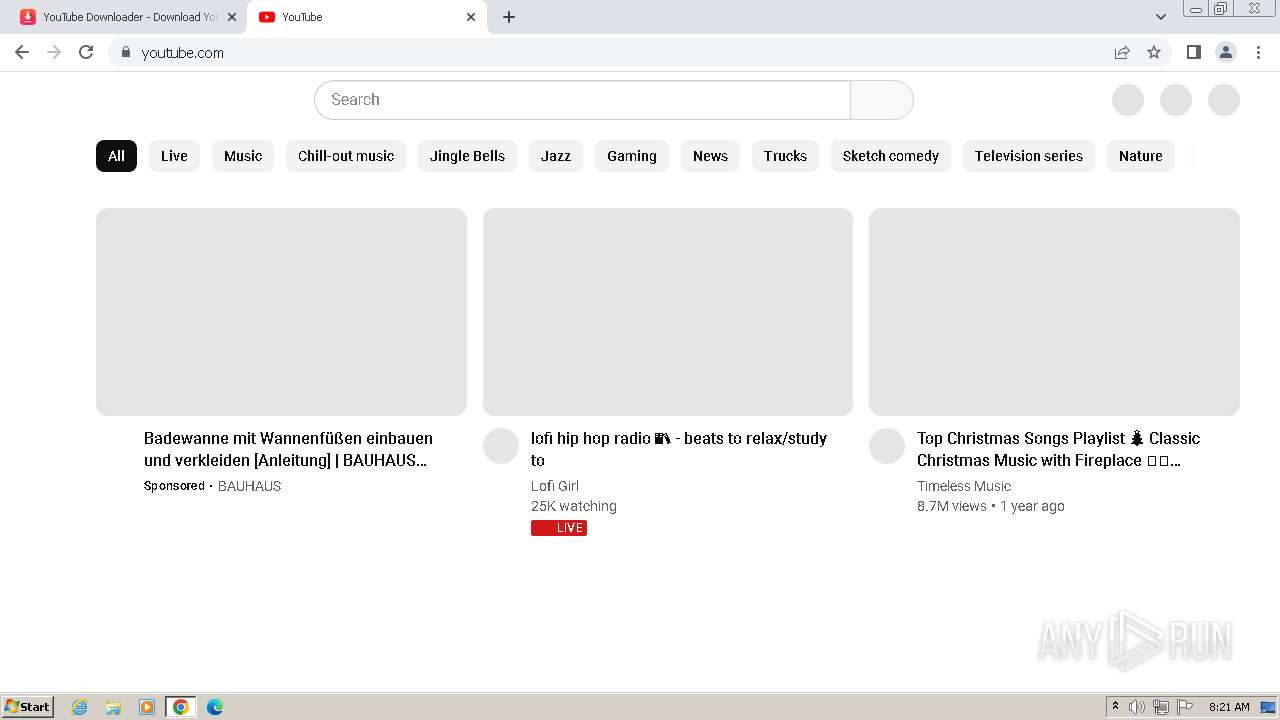Open Badewanne mit Wannenfüßen video title
1280x720 pixels.
(288, 449)
